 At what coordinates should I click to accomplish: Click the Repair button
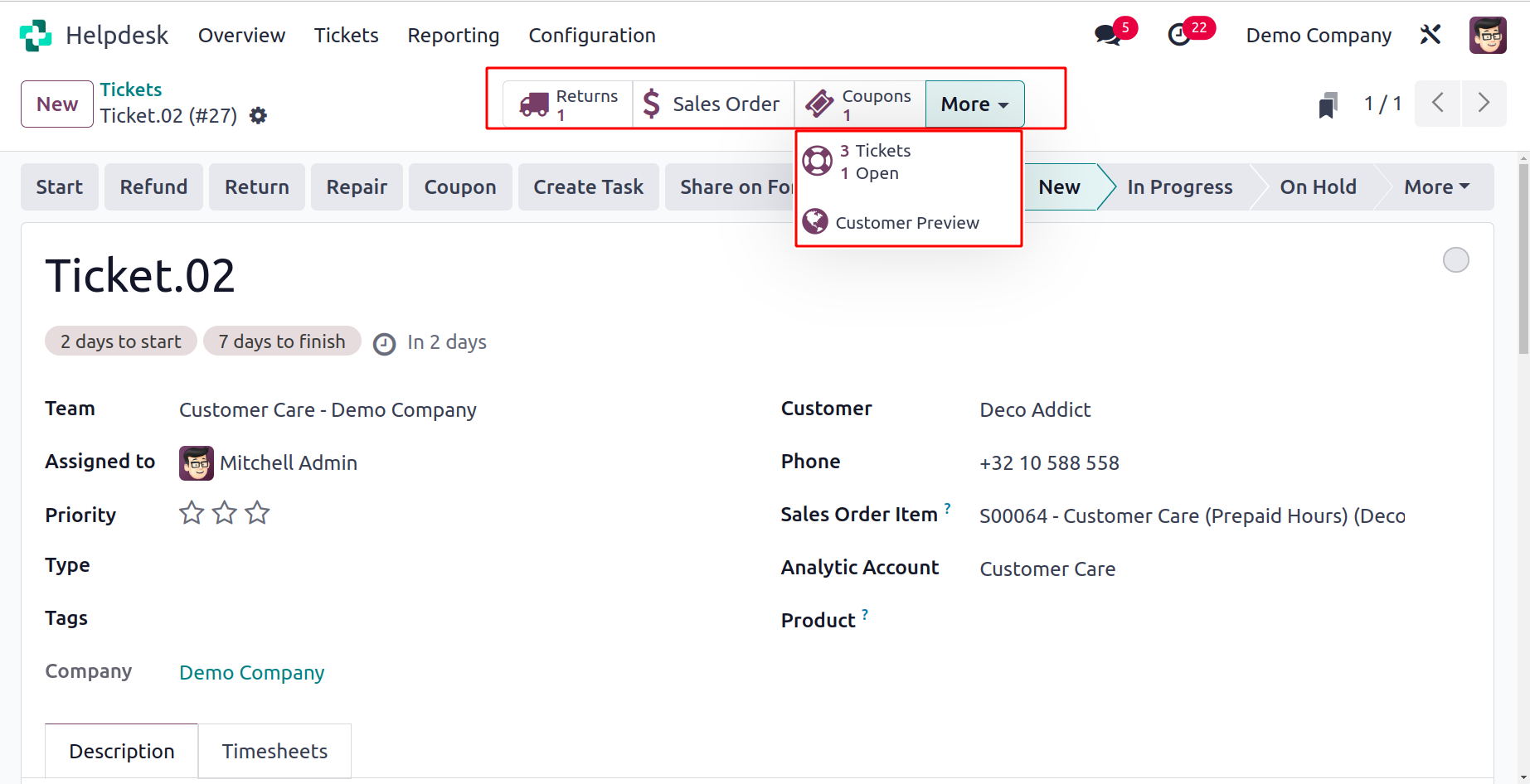(357, 187)
